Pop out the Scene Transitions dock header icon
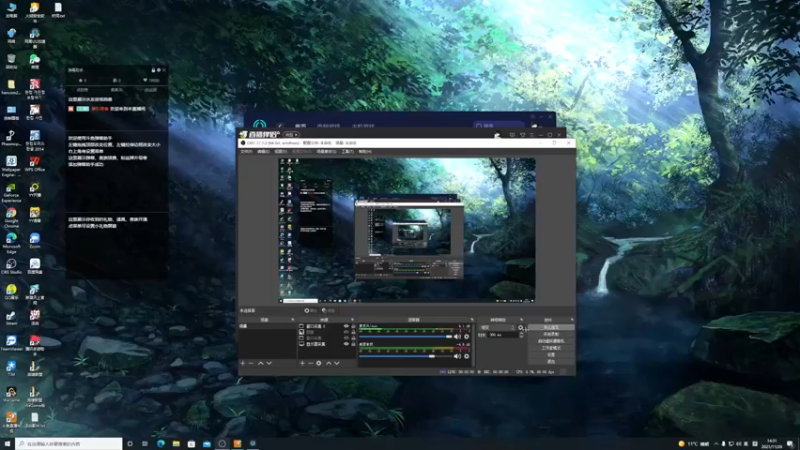800x450 pixels. (521, 319)
